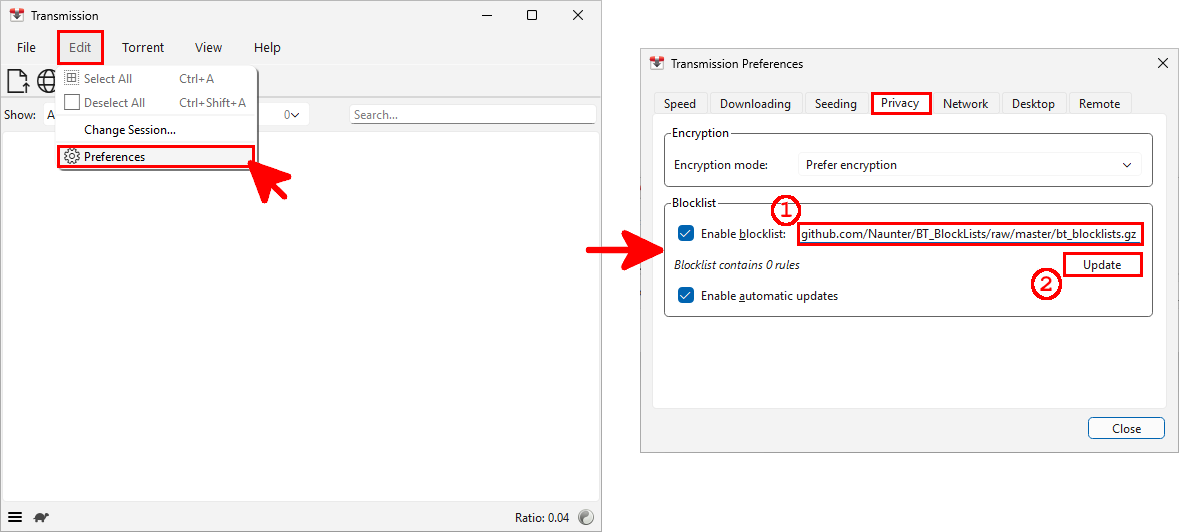This screenshot has width=1179, height=532.
Task: Switch to the Seeding tab
Action: click(835, 104)
